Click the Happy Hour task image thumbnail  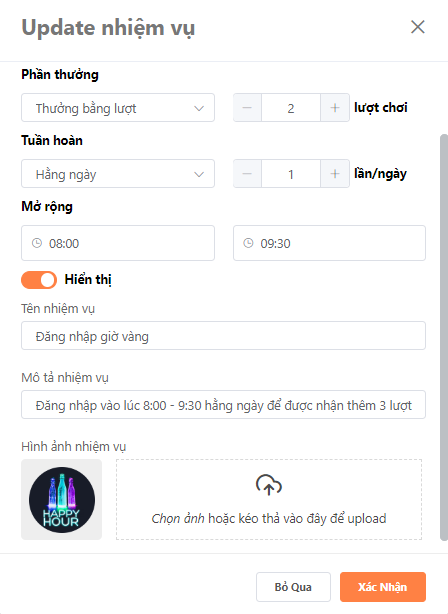[x=61, y=500]
